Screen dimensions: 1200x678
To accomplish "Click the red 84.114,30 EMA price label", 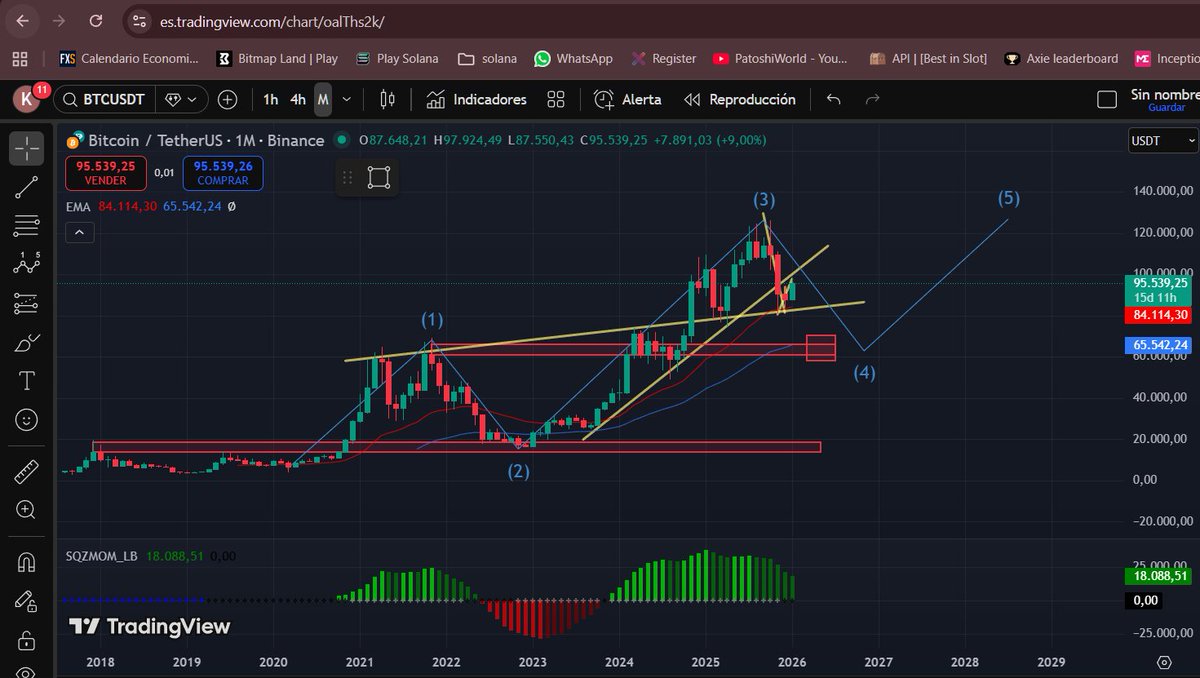I will click(x=1160, y=315).
